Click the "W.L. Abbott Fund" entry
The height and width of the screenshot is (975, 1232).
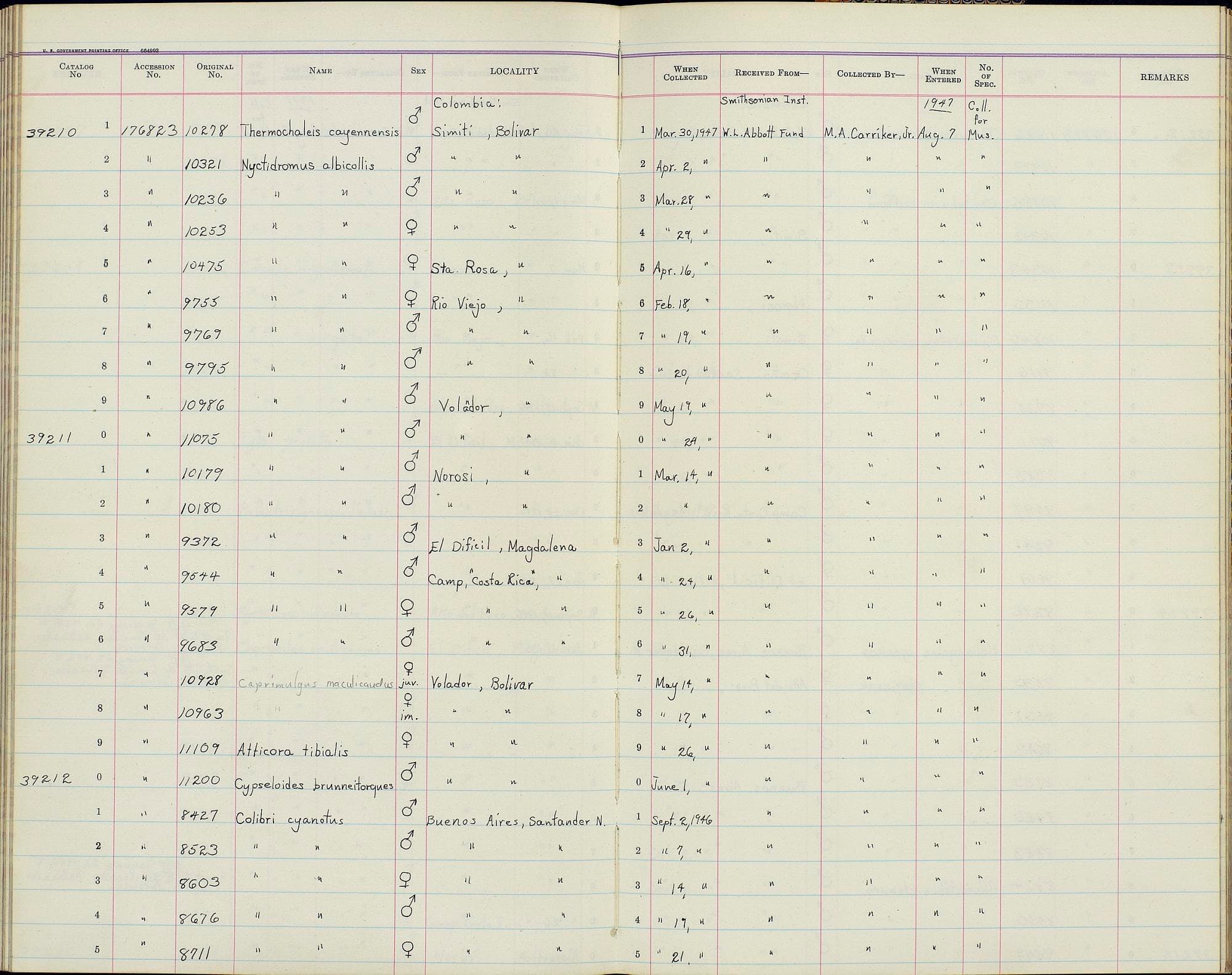click(763, 132)
